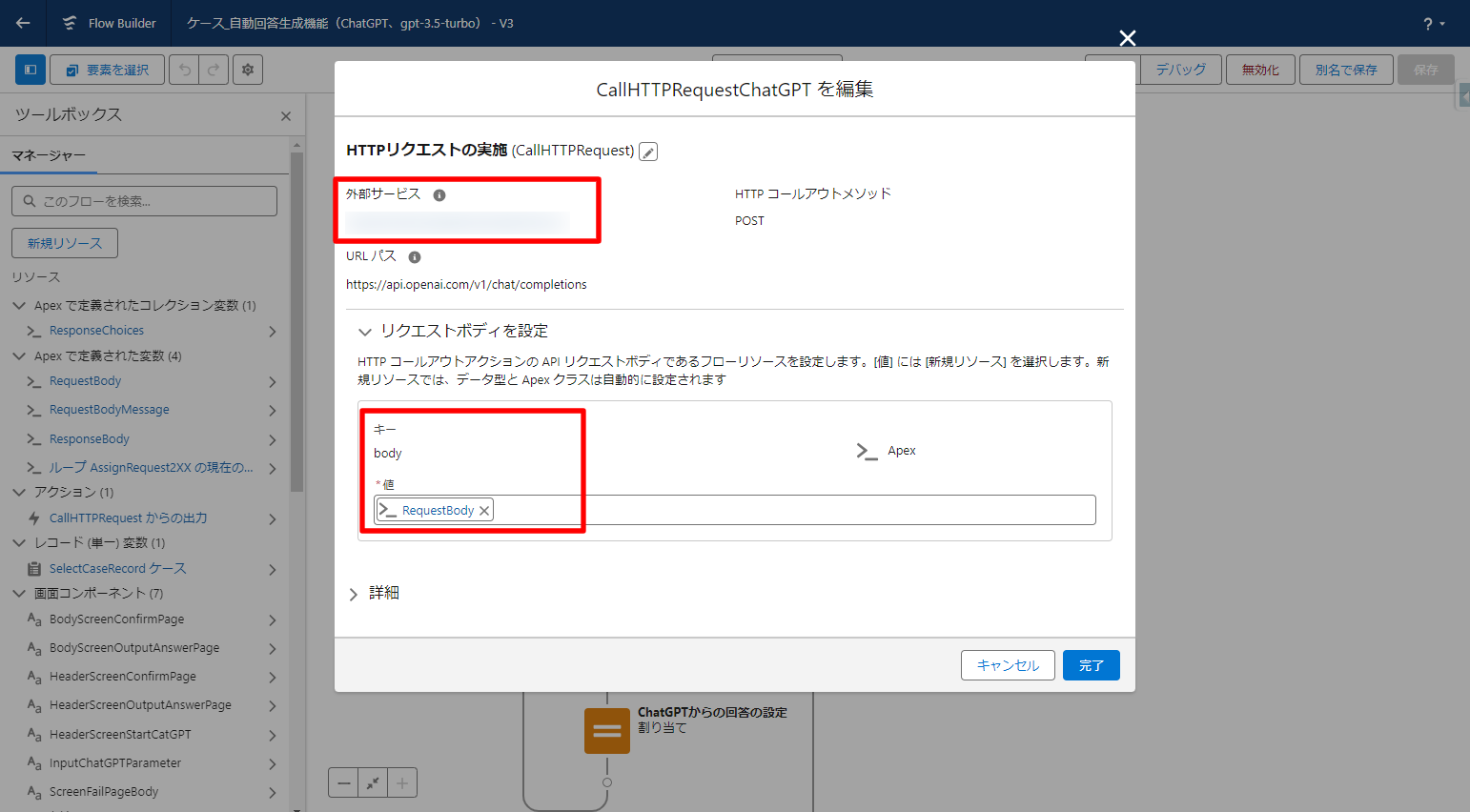This screenshot has height=812, width=1470.
Task: Collapse Apex で定義された変数 (4) section
Action: tap(19, 355)
